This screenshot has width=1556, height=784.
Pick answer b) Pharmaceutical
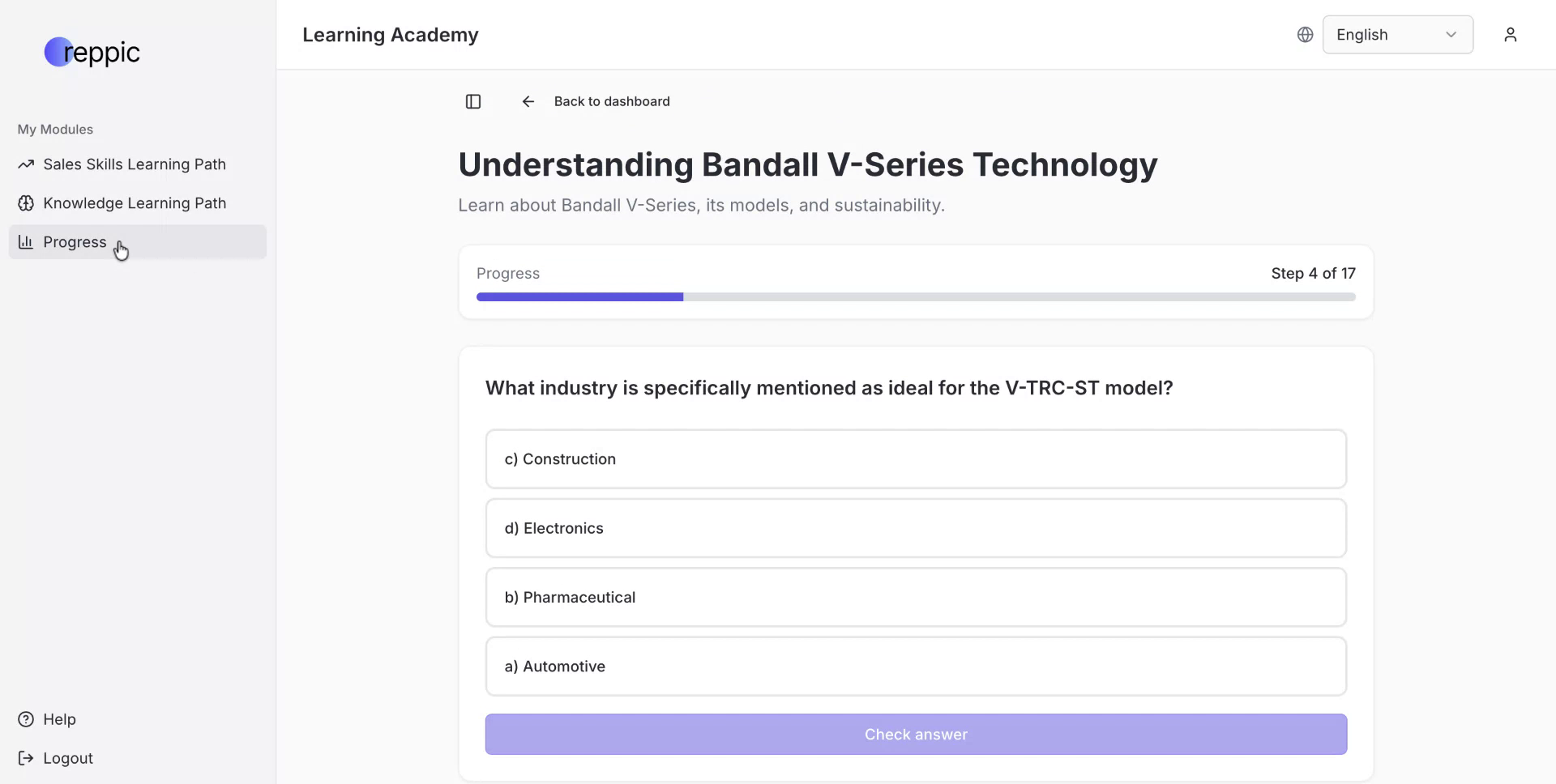point(916,598)
